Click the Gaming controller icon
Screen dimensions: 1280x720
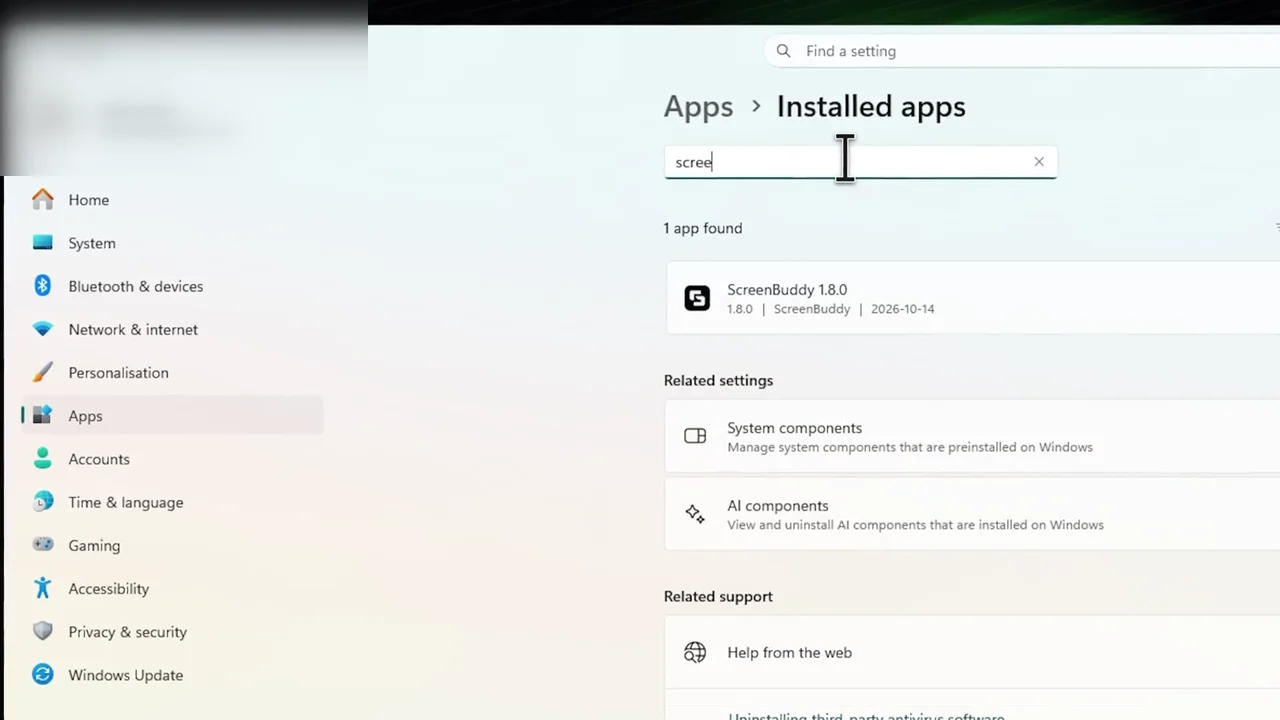42,544
